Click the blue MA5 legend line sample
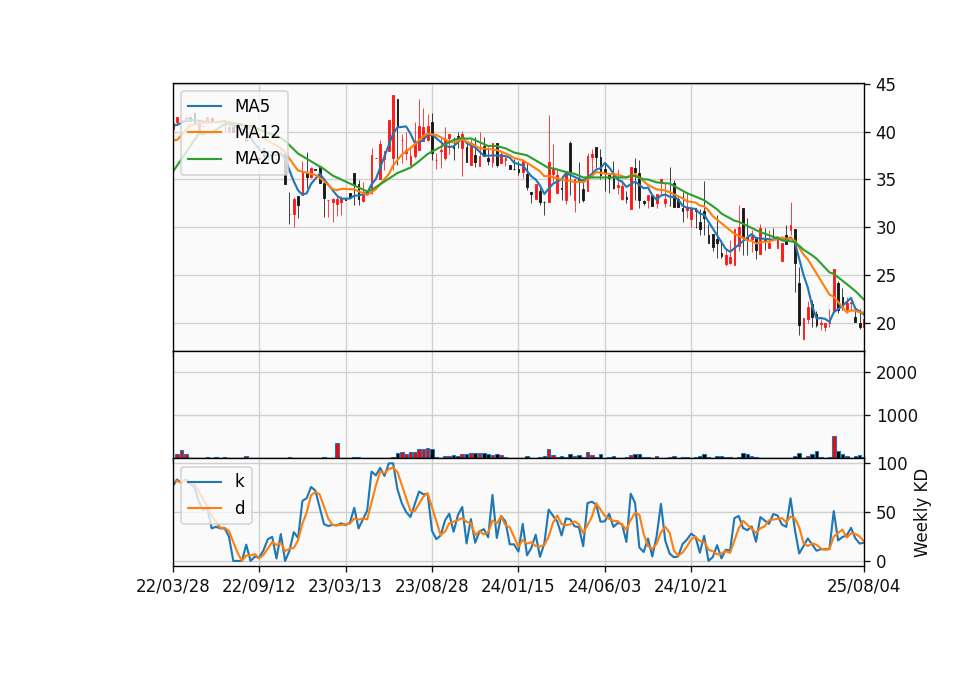This screenshot has width=960, height=690. tap(204, 107)
